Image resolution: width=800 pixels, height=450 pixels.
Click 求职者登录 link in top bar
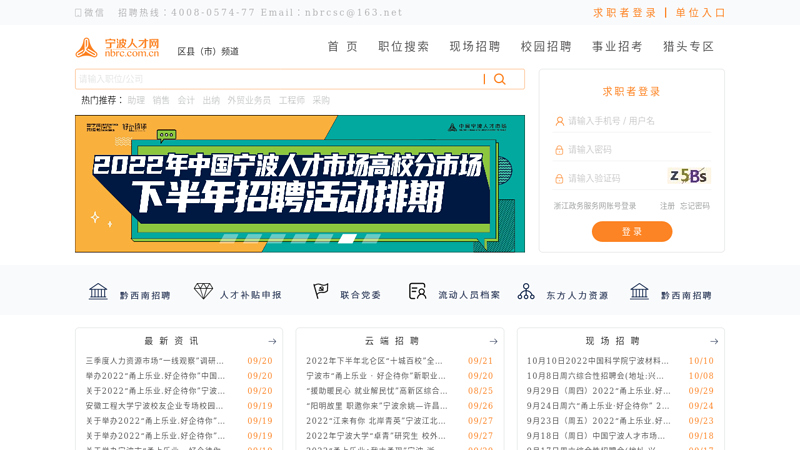(624, 13)
